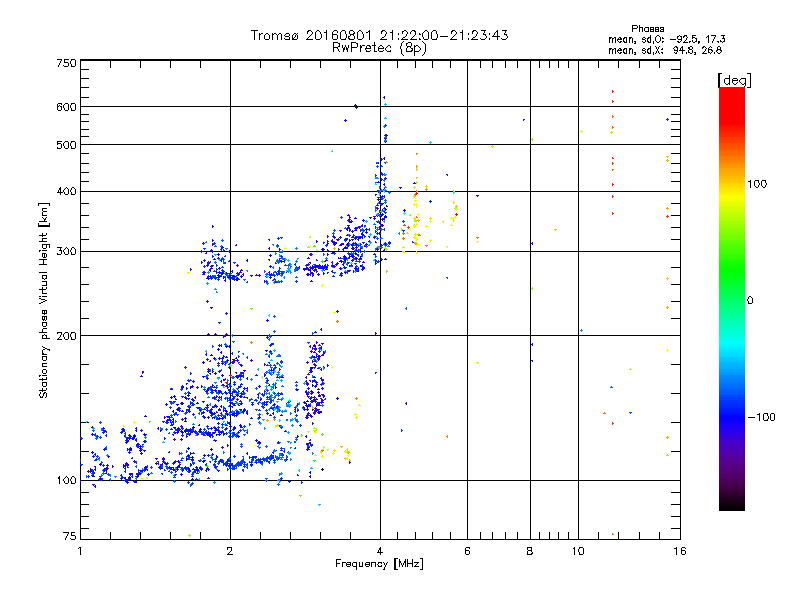Click the y-axis tick label '200'
The image size is (800, 600).
[66, 336]
